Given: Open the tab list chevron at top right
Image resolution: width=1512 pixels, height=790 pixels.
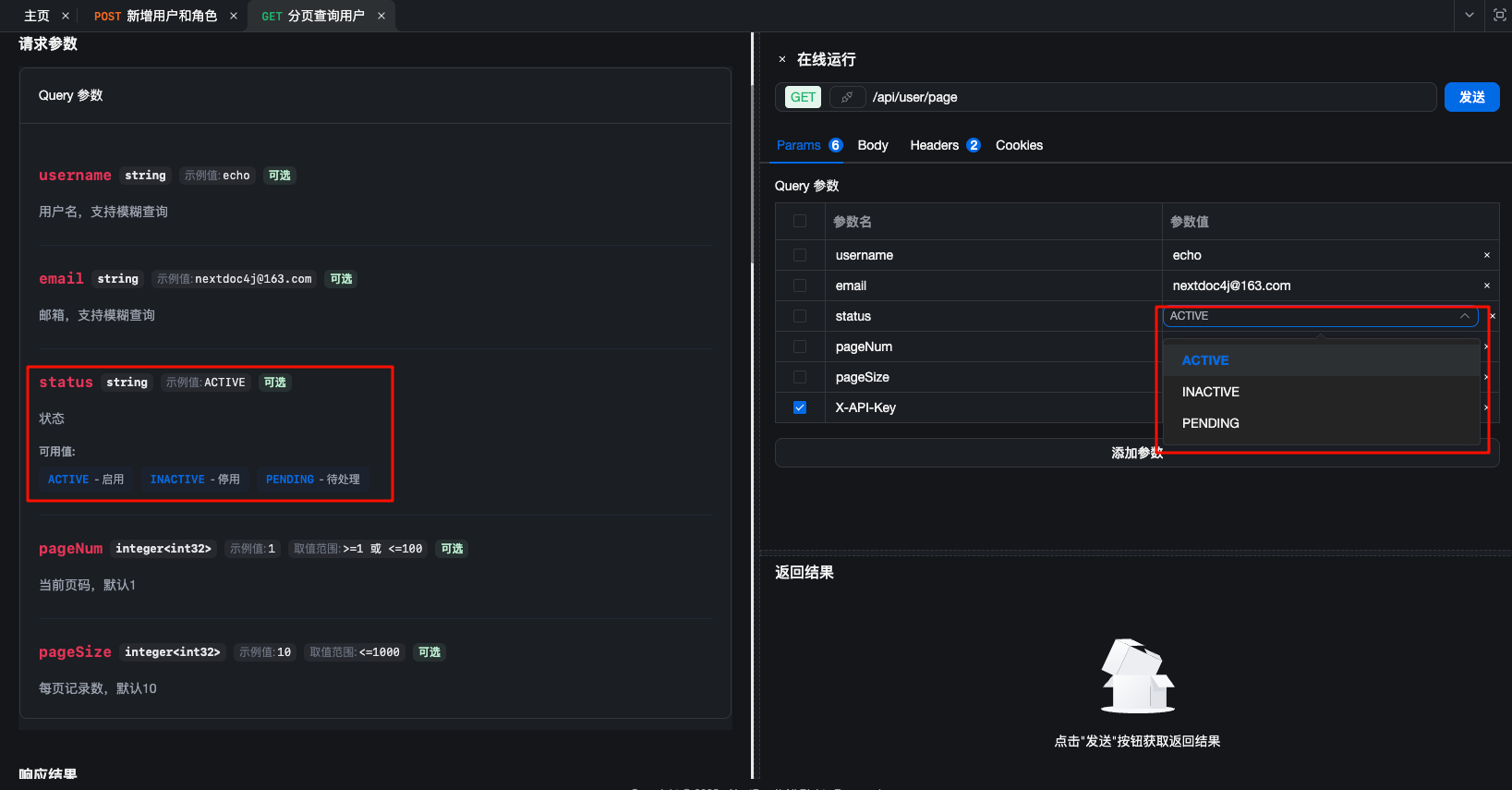Looking at the screenshot, I should tap(1469, 16).
